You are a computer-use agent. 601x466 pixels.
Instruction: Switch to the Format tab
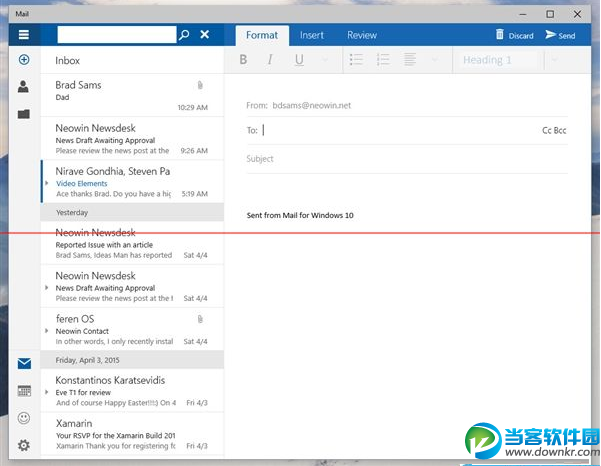[262, 35]
